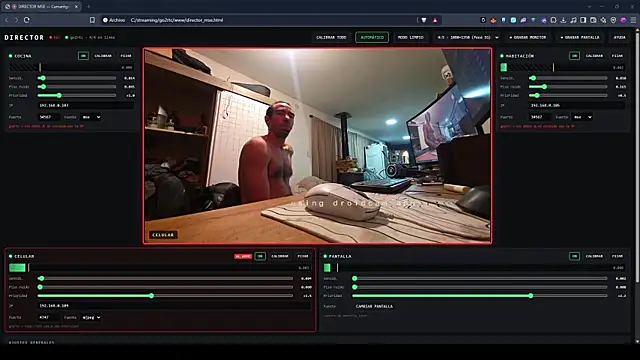
Task: Open the Habitación Fuente type dropdown
Action: click(582, 117)
